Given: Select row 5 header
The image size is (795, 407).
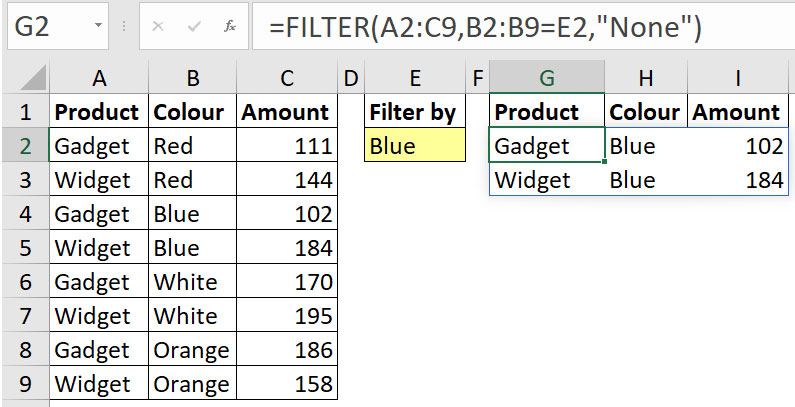Looking at the screenshot, I should tap(25, 248).
